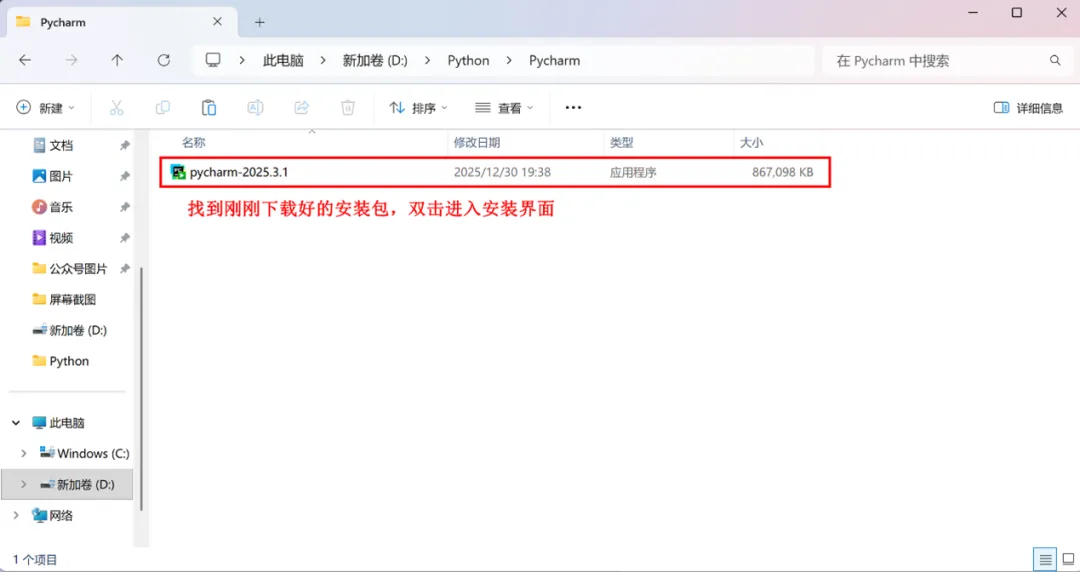Expand the Windows (C:) tree node
The image size is (1080, 572).
coord(23,453)
